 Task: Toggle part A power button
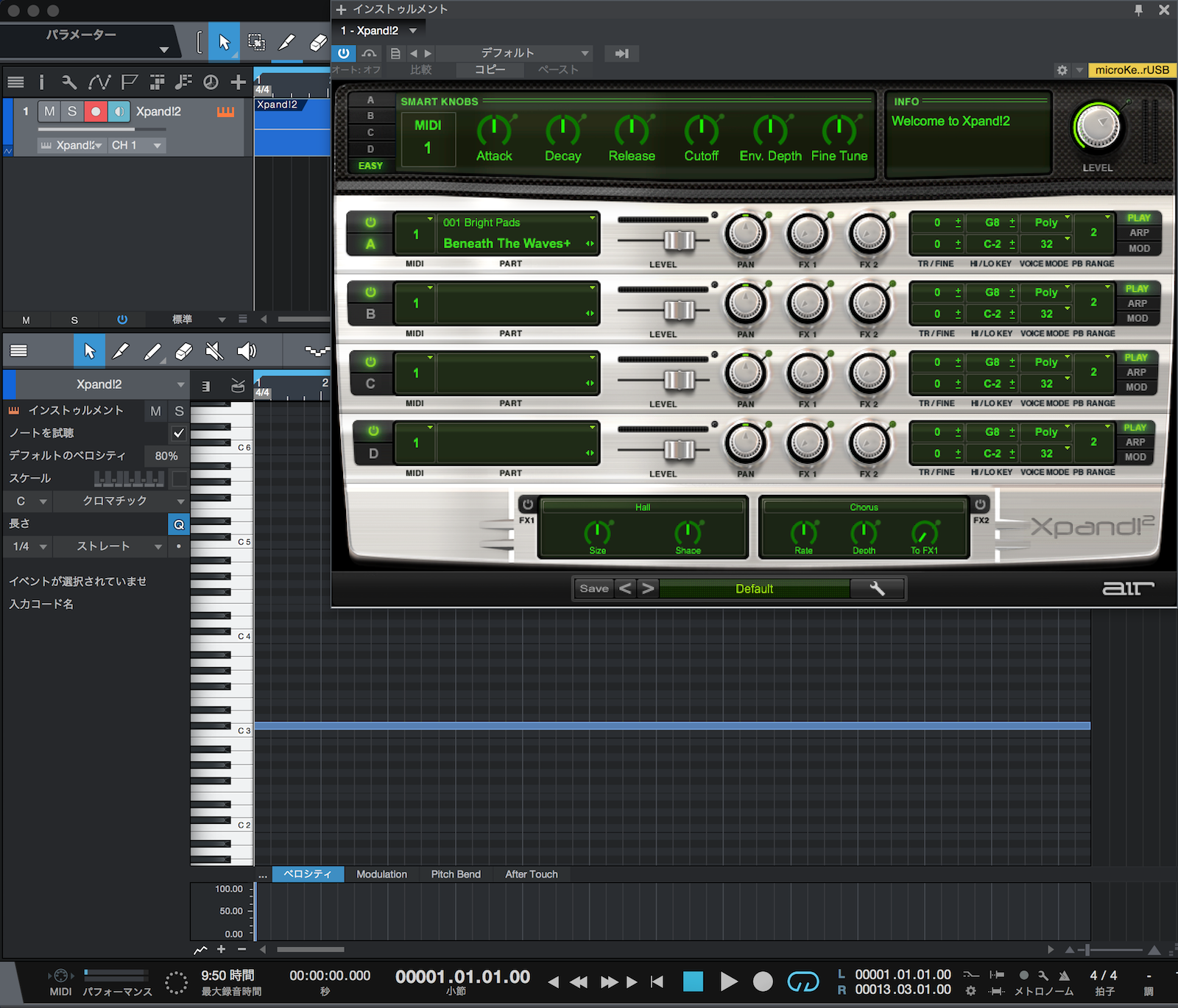[370, 222]
